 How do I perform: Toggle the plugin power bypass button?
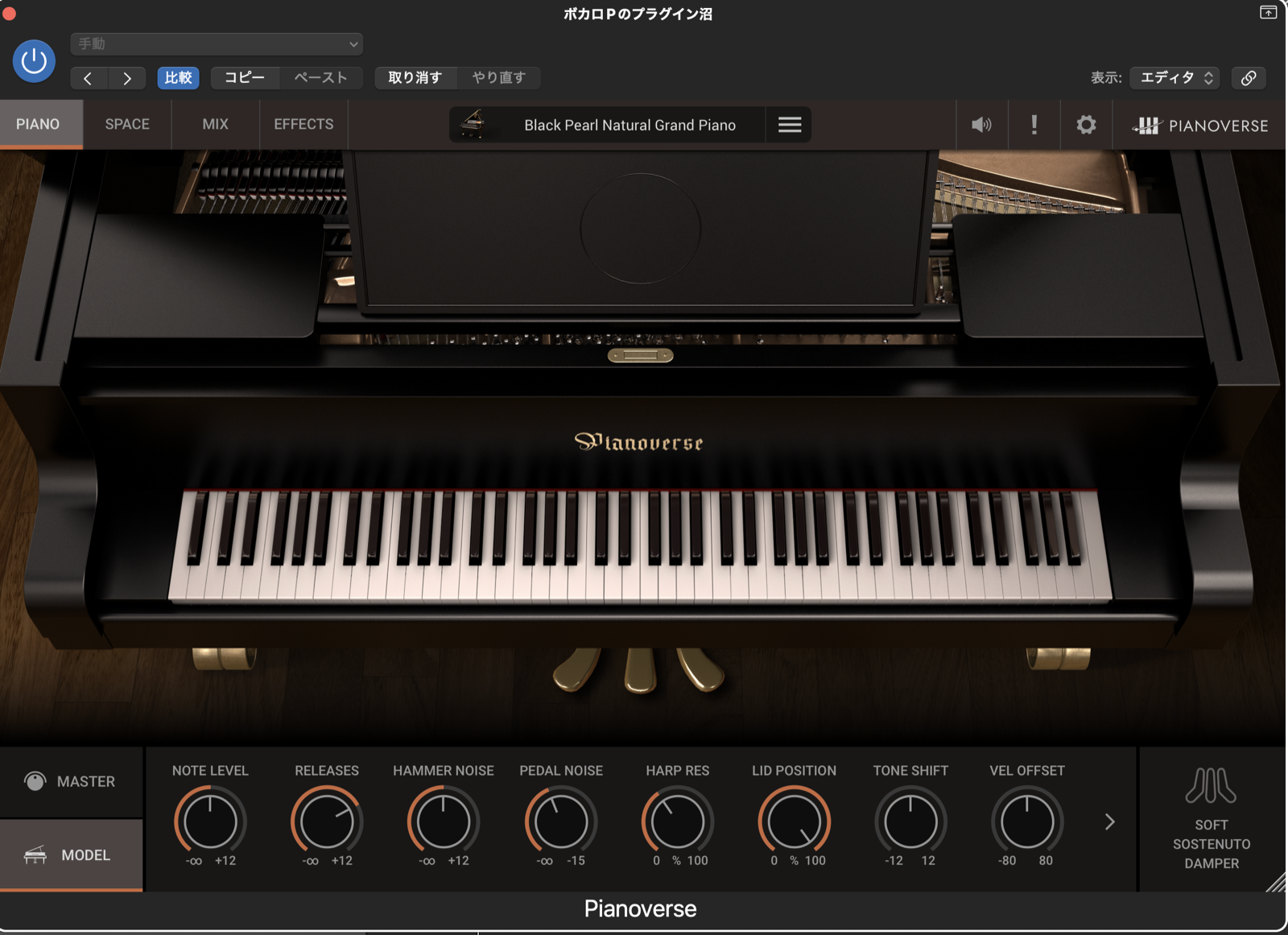point(34,61)
